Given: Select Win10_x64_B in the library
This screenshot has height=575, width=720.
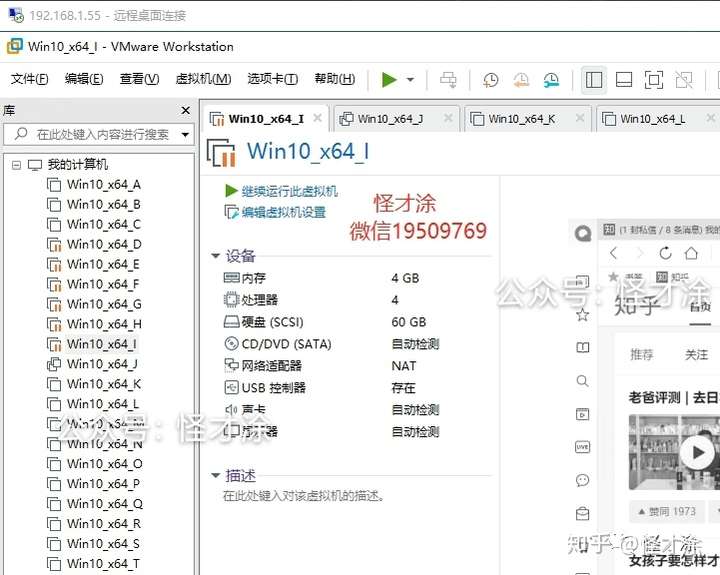Looking at the screenshot, I should pos(103,204).
